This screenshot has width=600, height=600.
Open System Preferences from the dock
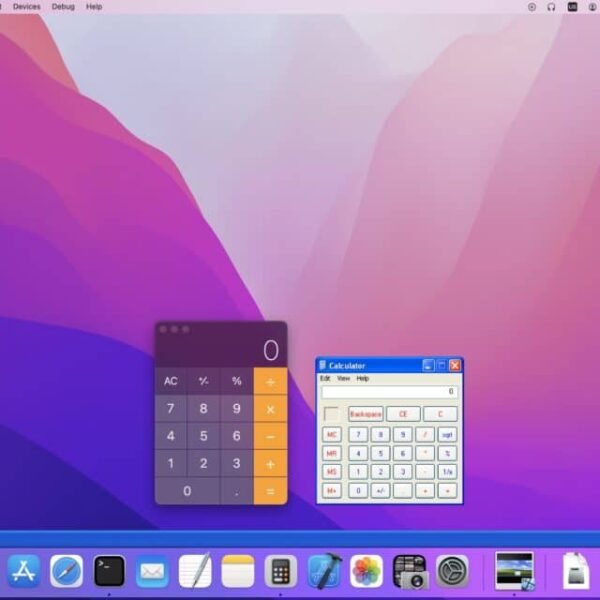[452, 571]
